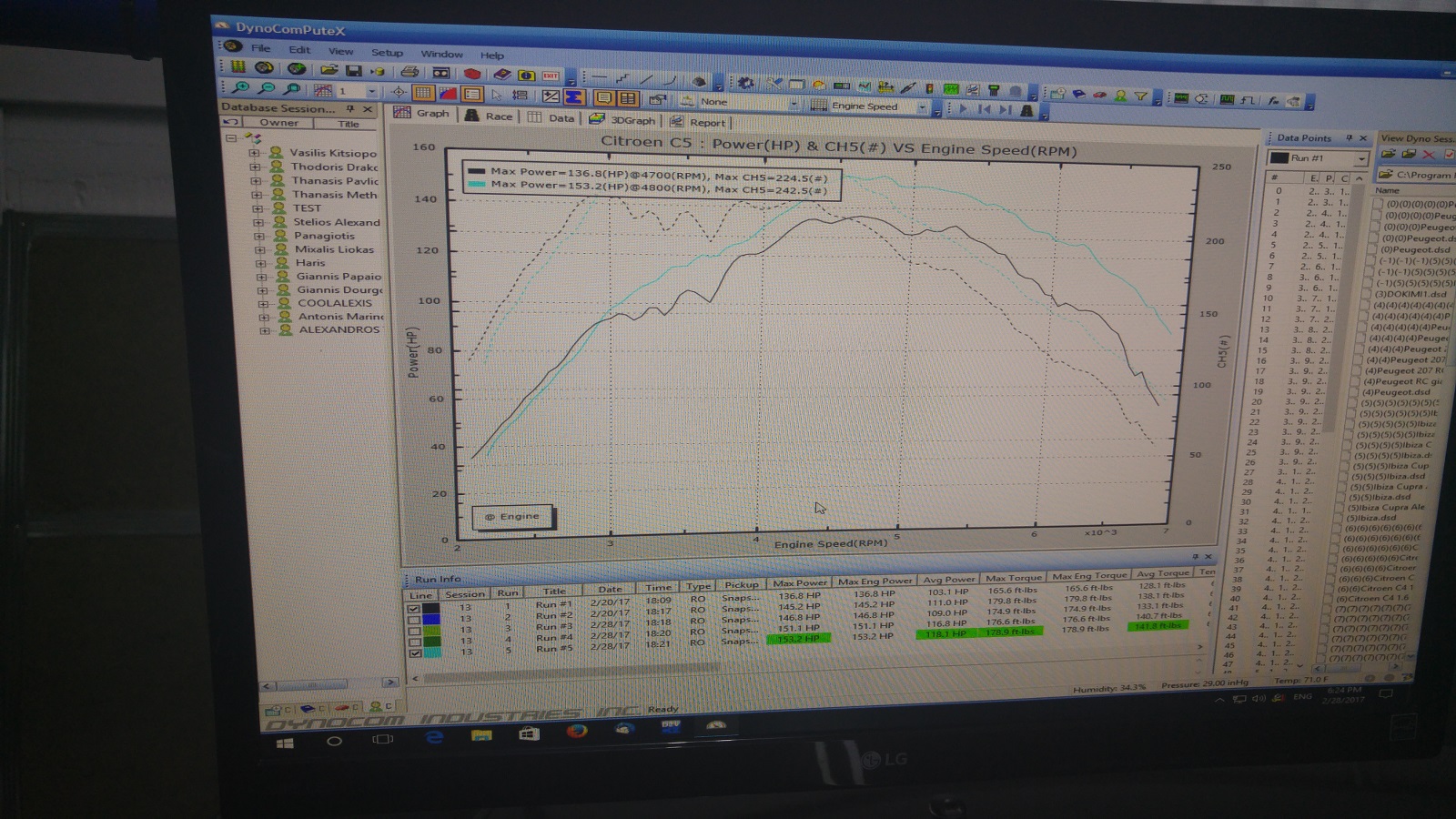This screenshot has height=819, width=1456.
Task: Open Firefox from the Windows taskbar
Action: click(x=577, y=731)
